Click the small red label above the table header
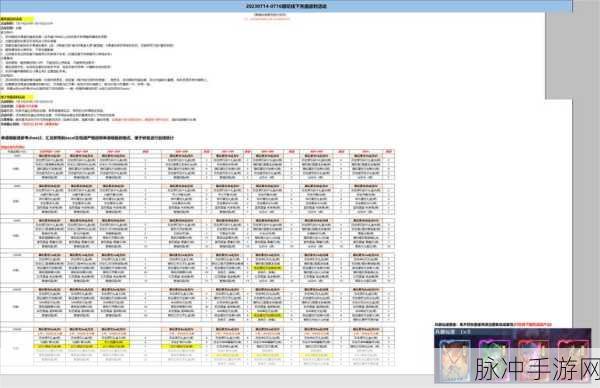 click(x=12, y=147)
